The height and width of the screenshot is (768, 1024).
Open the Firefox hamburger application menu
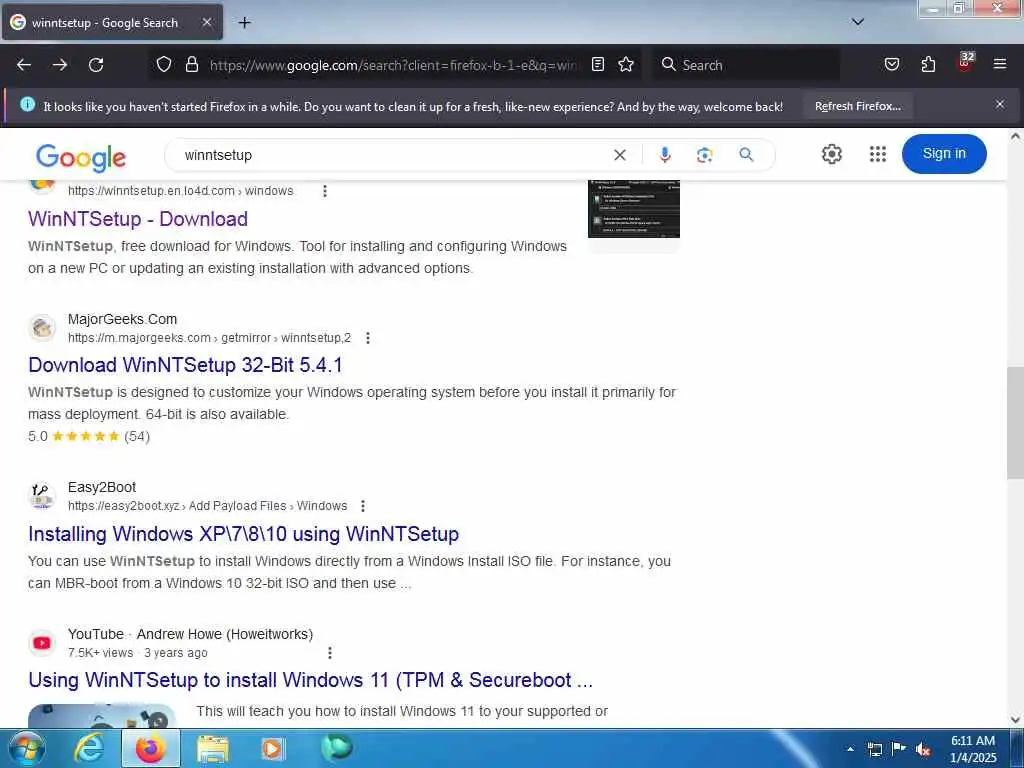pyautogui.click(x=1000, y=64)
